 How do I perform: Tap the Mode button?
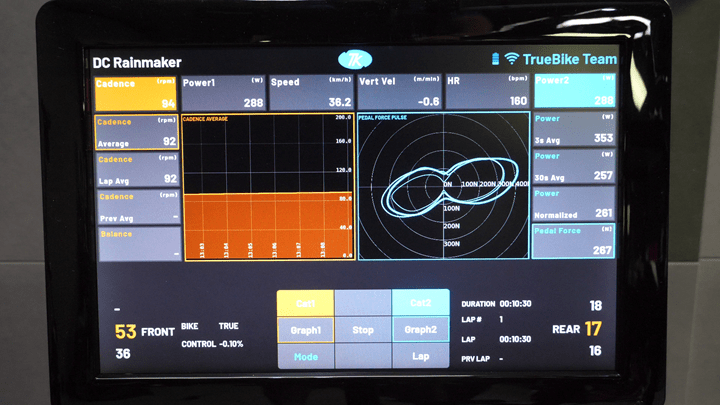pos(306,357)
